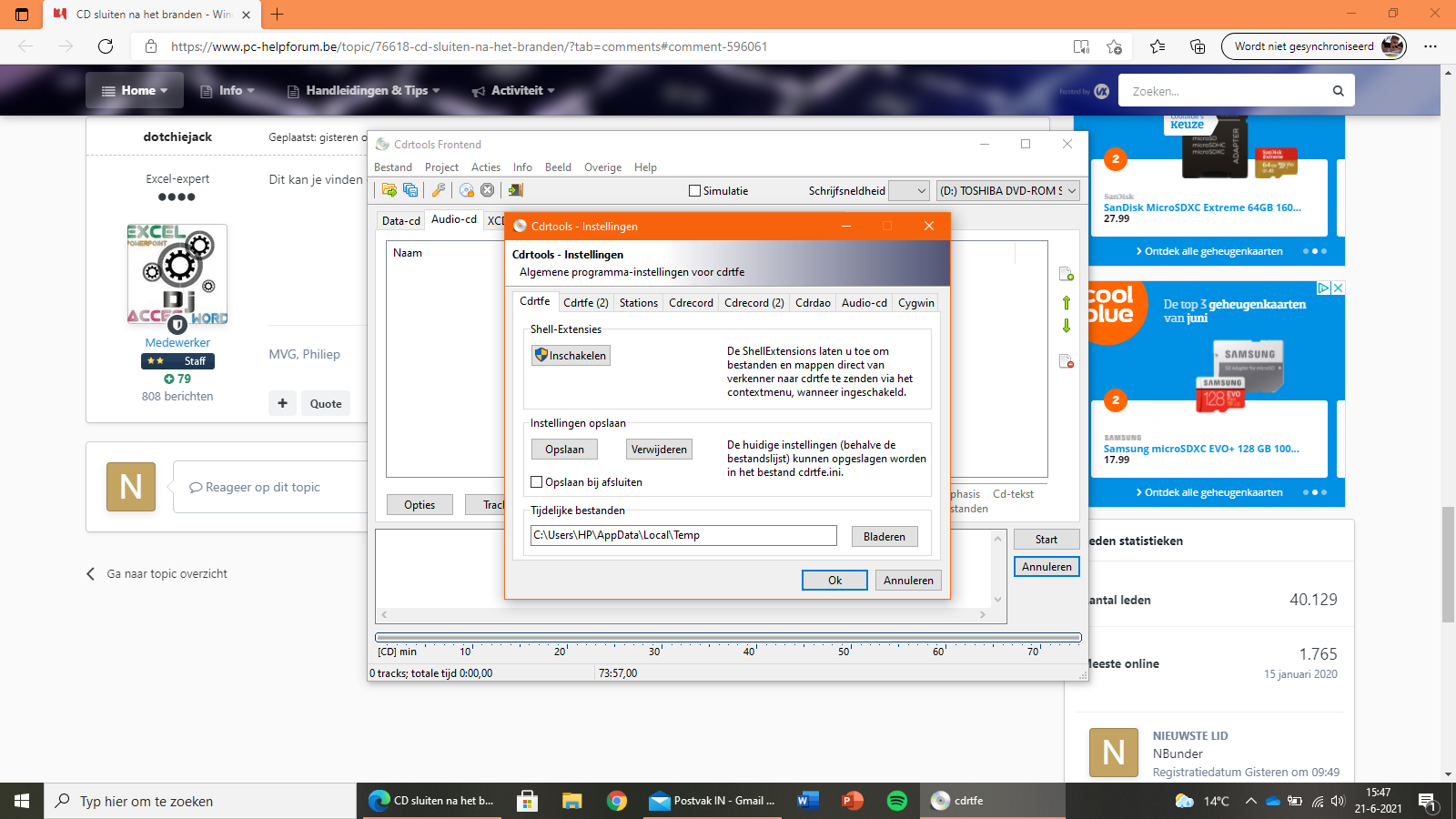The width and height of the screenshot is (1456, 819).
Task: Open settings via the wrench toolbar icon
Action: pos(439,190)
